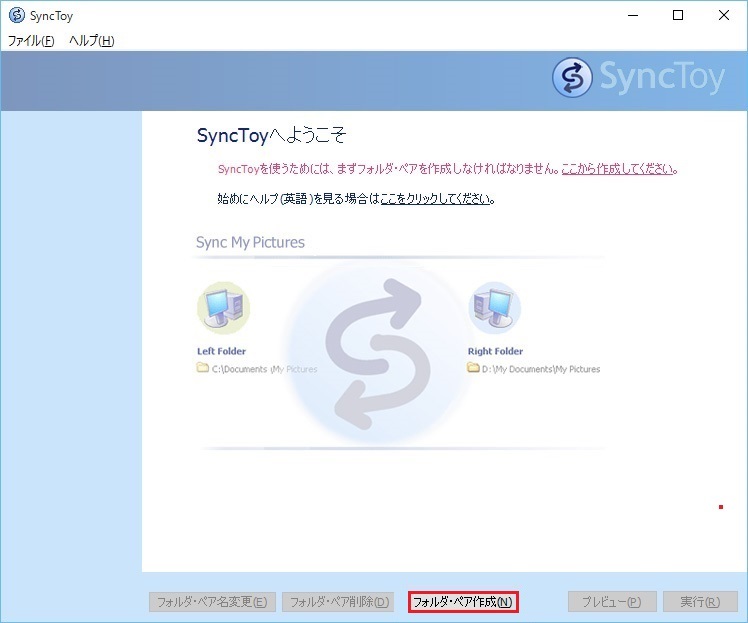
Task: Click the folder icon beside C:\Documents path
Action: click(203, 368)
